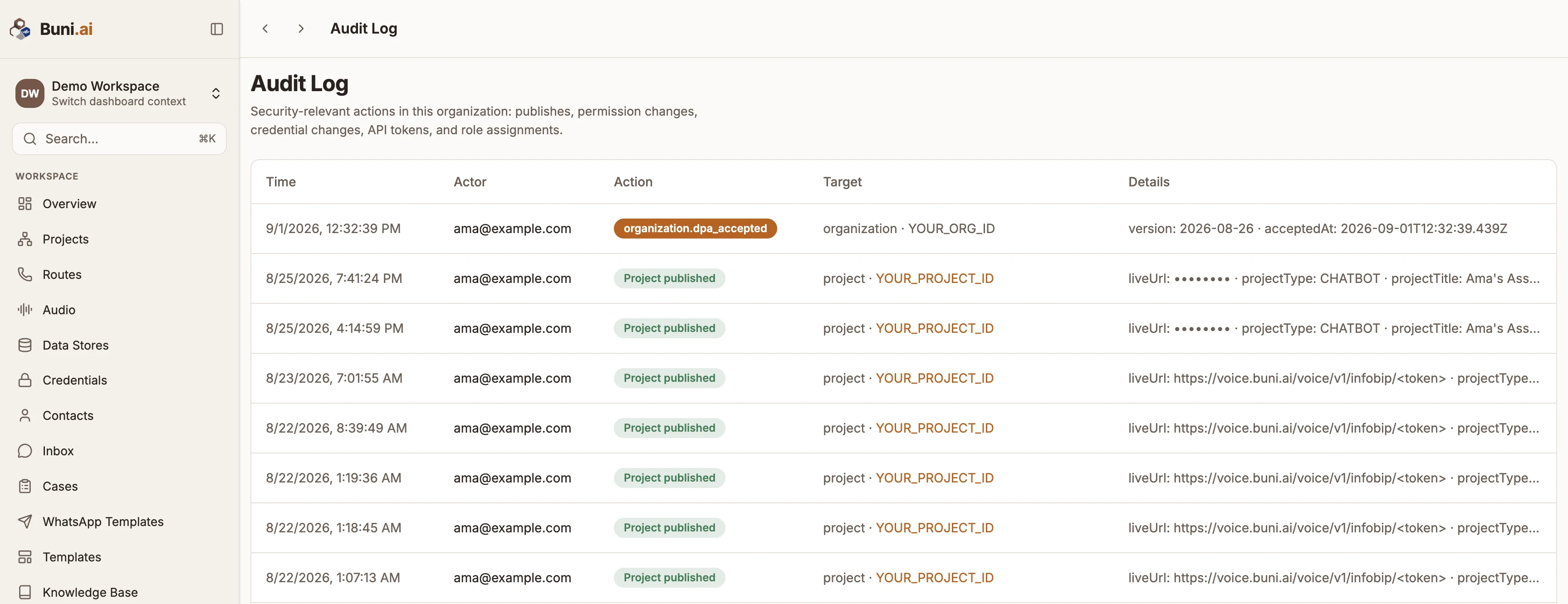Click the 'Audit Log' breadcrumb title in top bar
This screenshot has height=604, width=1568.
tap(363, 29)
